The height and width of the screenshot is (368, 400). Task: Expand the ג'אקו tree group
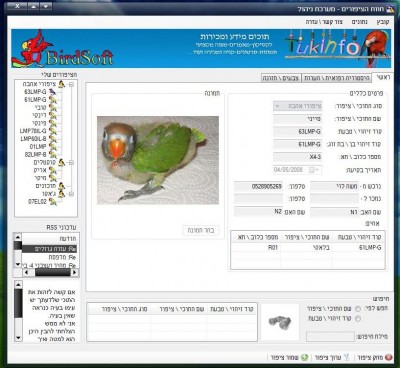click(x=71, y=194)
